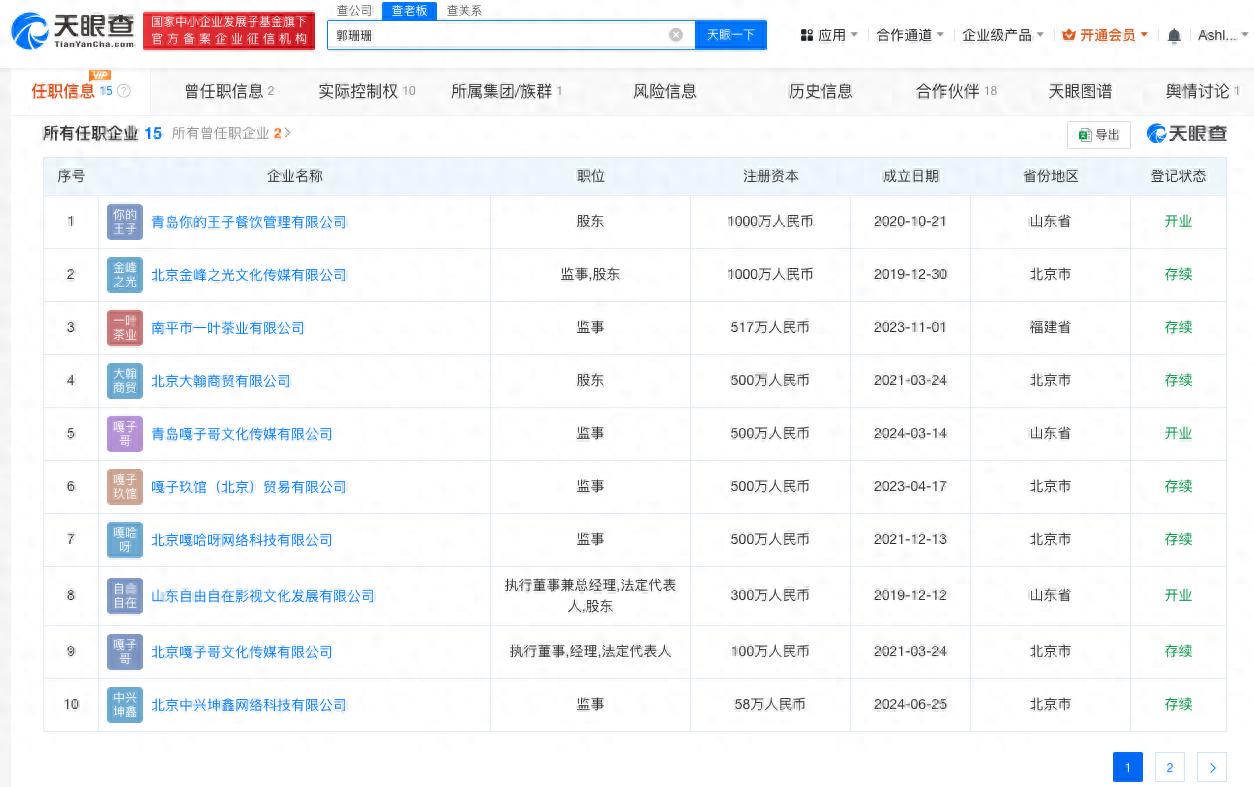Switch to the 查公司 search tab

[x=354, y=10]
